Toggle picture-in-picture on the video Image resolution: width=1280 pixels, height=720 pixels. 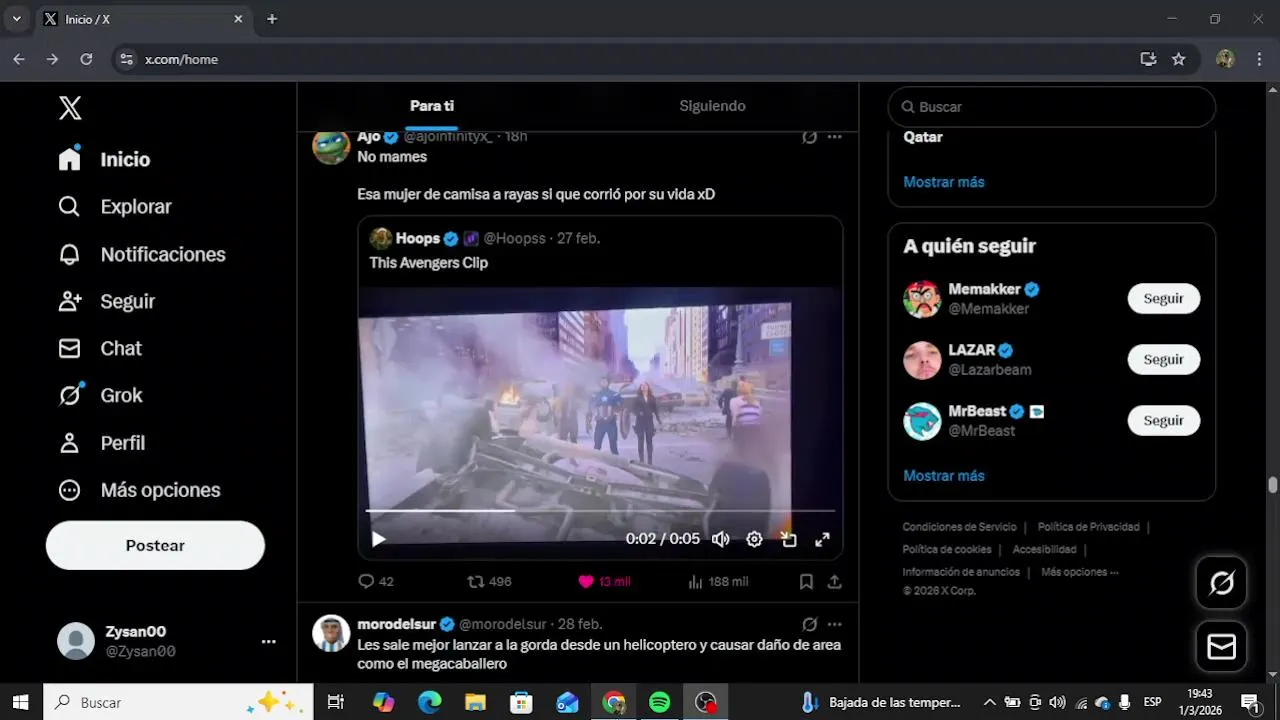(789, 539)
